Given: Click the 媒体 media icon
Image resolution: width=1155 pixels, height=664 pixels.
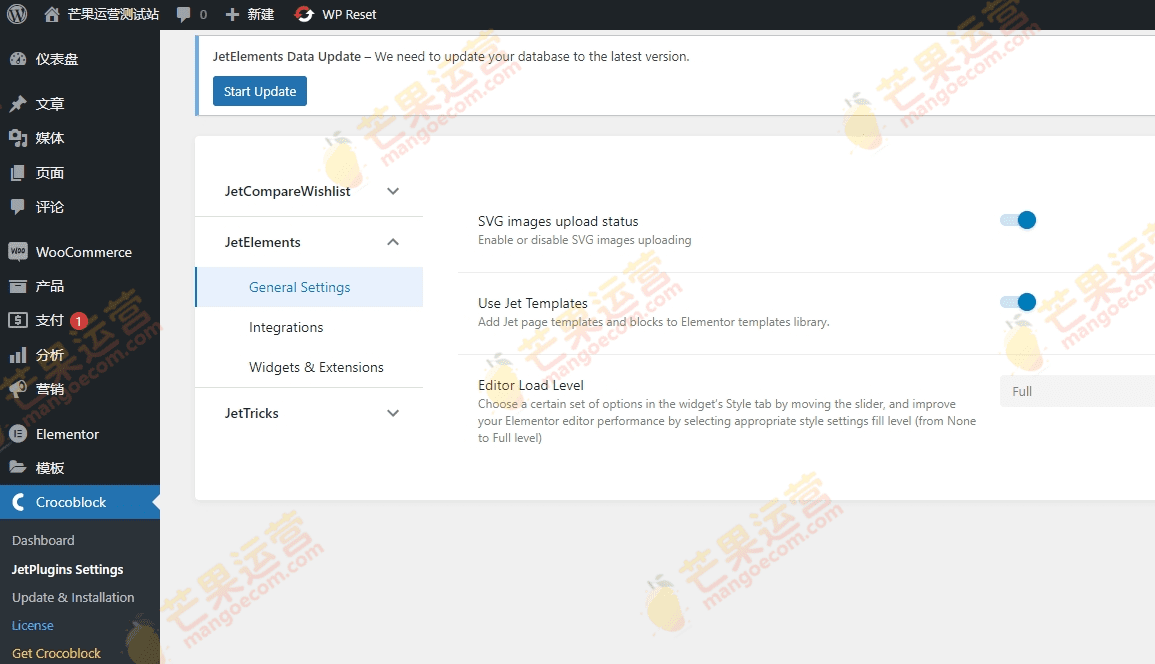Looking at the screenshot, I should (x=18, y=138).
